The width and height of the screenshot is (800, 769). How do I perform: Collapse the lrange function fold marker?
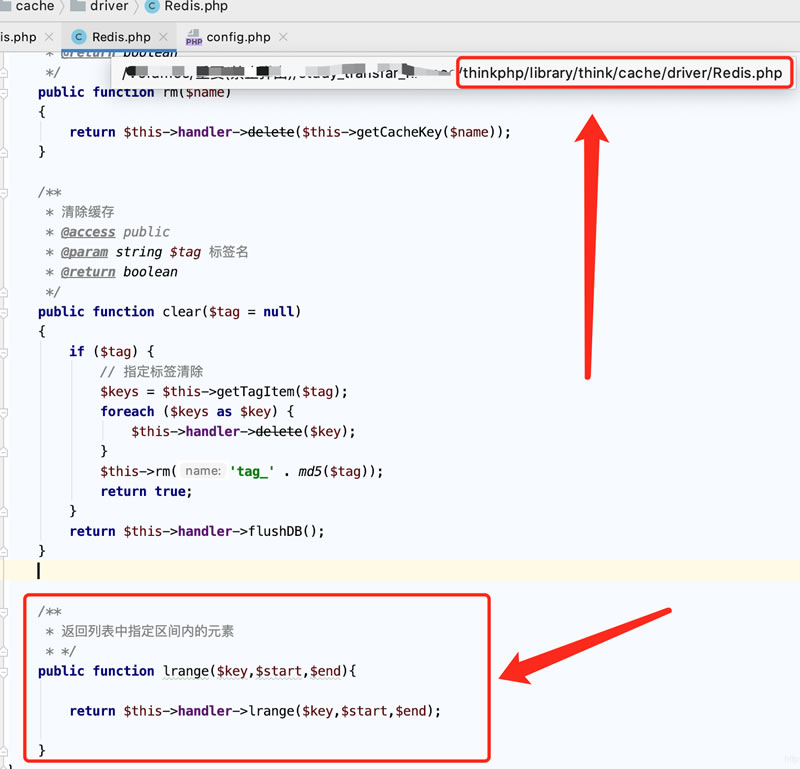4,672
